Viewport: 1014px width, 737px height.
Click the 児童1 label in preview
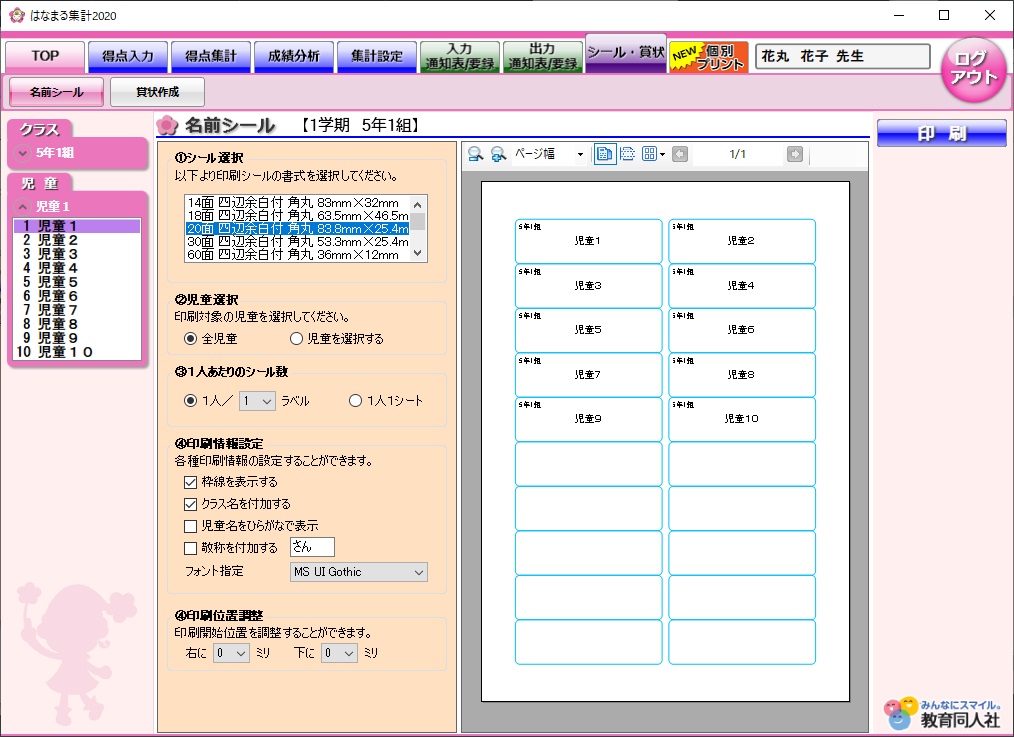pyautogui.click(x=588, y=241)
